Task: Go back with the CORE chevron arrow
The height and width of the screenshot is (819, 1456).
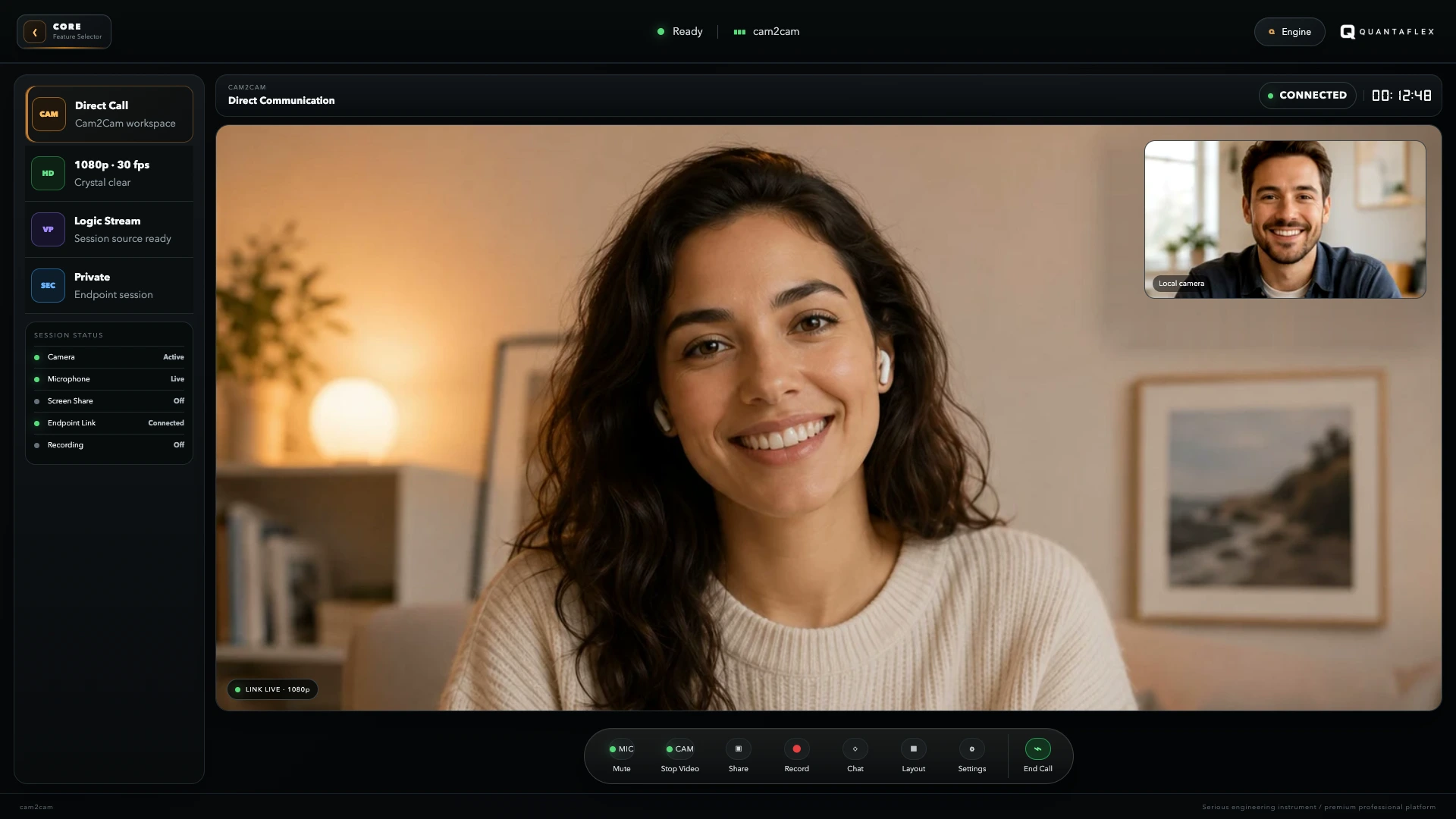Action: [35, 32]
